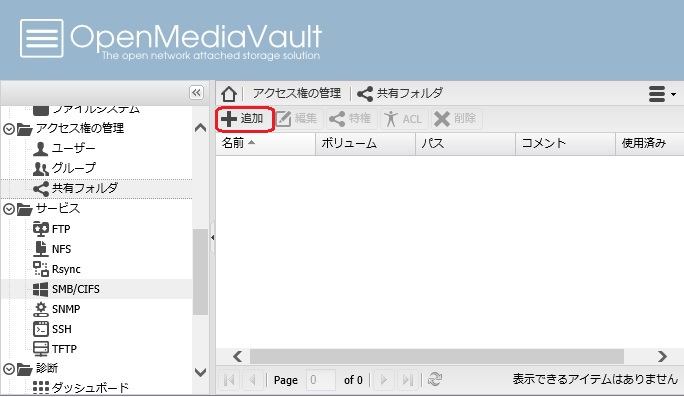
Task: Click the sidebar vertical scrollbar thumb
Action: (200, 271)
